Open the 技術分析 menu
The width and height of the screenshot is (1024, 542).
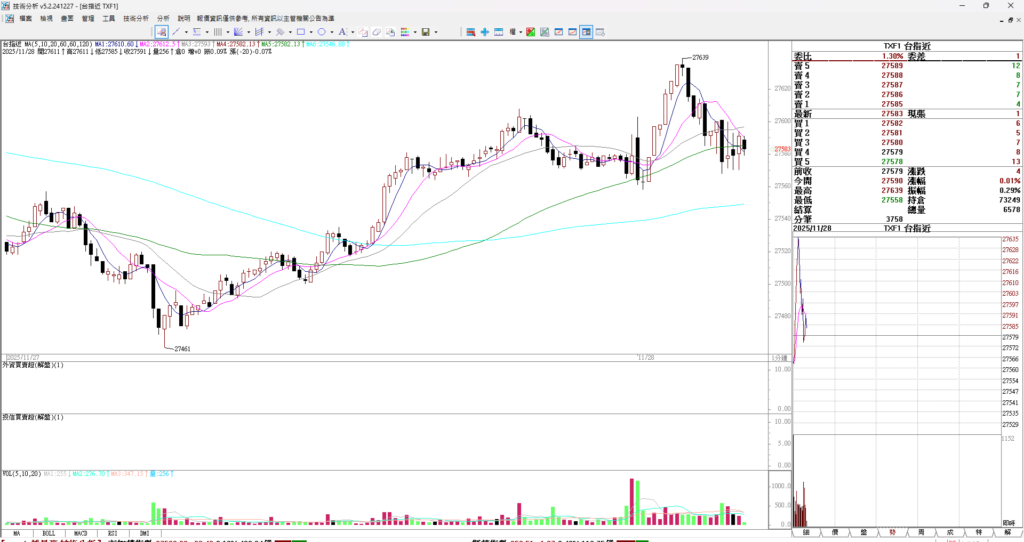[x=136, y=18]
